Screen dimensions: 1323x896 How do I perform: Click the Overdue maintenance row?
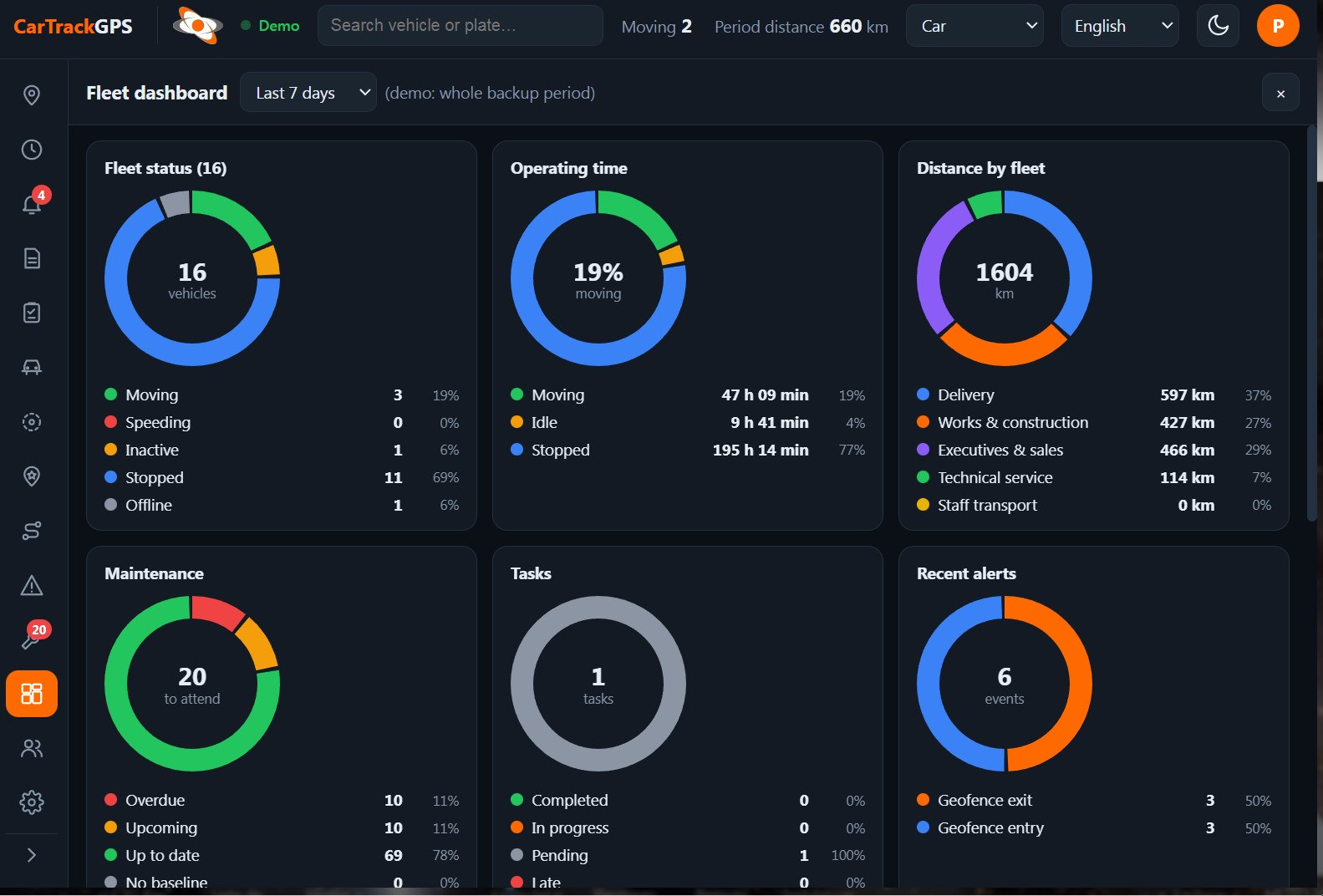pos(282,801)
